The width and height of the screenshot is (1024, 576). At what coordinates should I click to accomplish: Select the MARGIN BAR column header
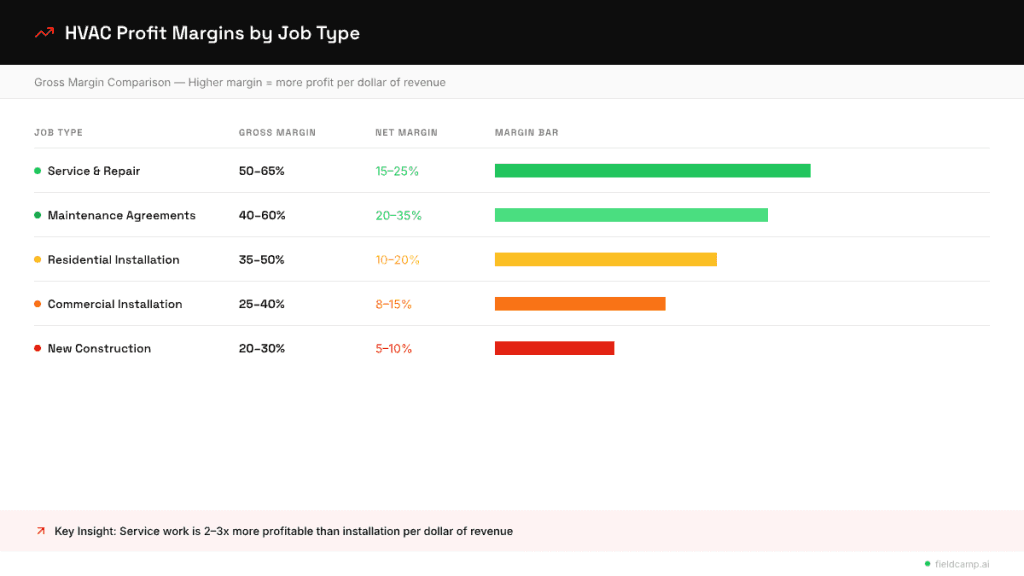click(x=527, y=132)
